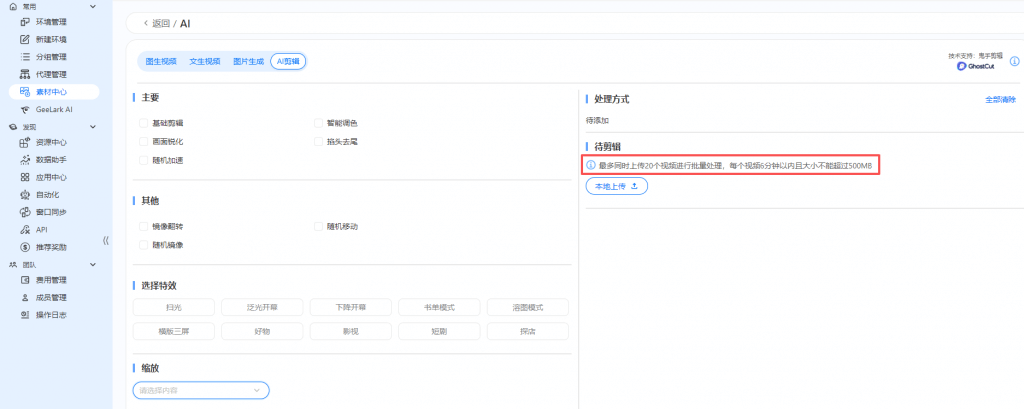Image resolution: width=1024 pixels, height=409 pixels.
Task: Open 环境管理 from the sidebar
Action: coord(50,21)
